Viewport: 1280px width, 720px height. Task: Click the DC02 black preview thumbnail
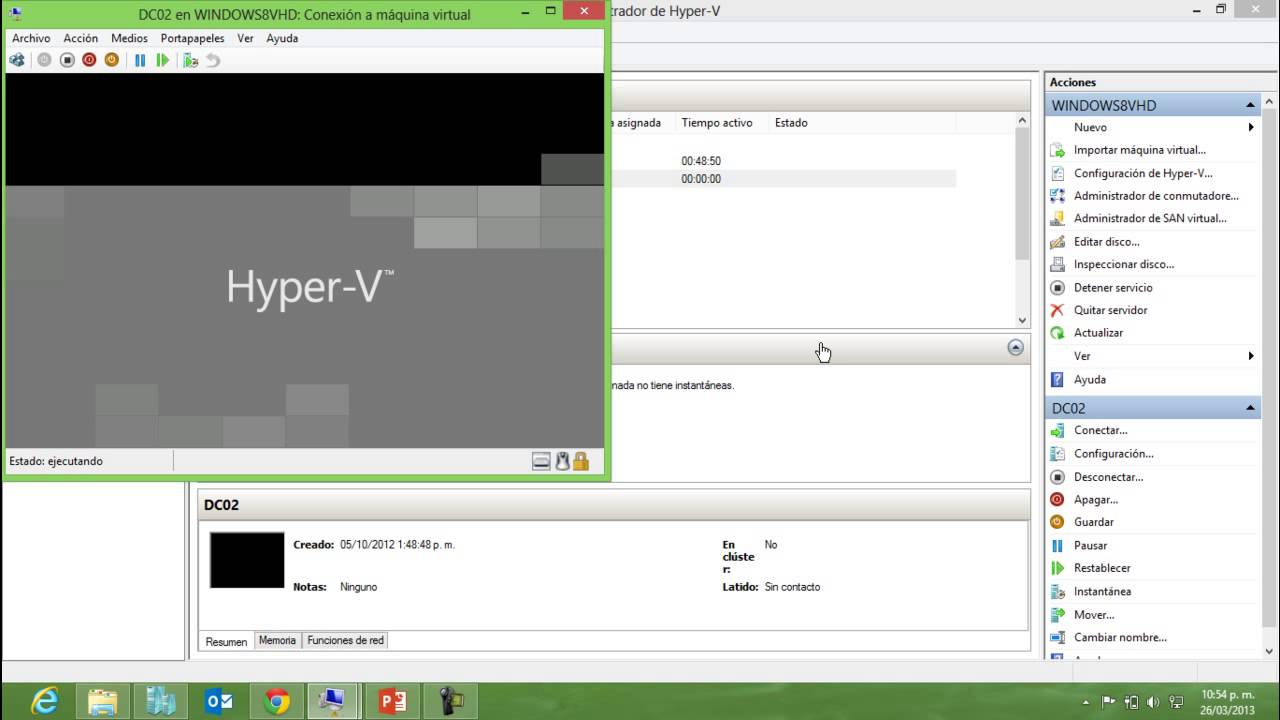pyautogui.click(x=247, y=560)
